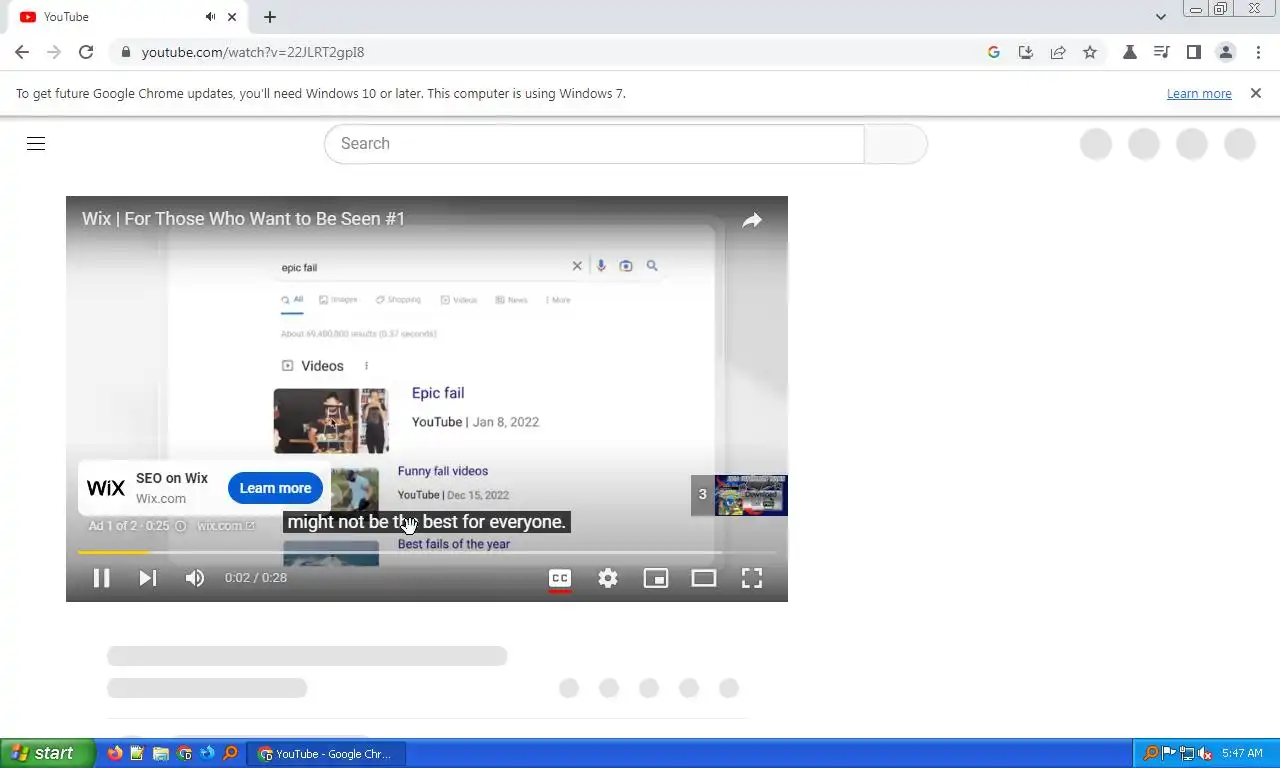Open media controls playlist icon
Viewport: 1280px width, 768px height.
coord(1161,52)
